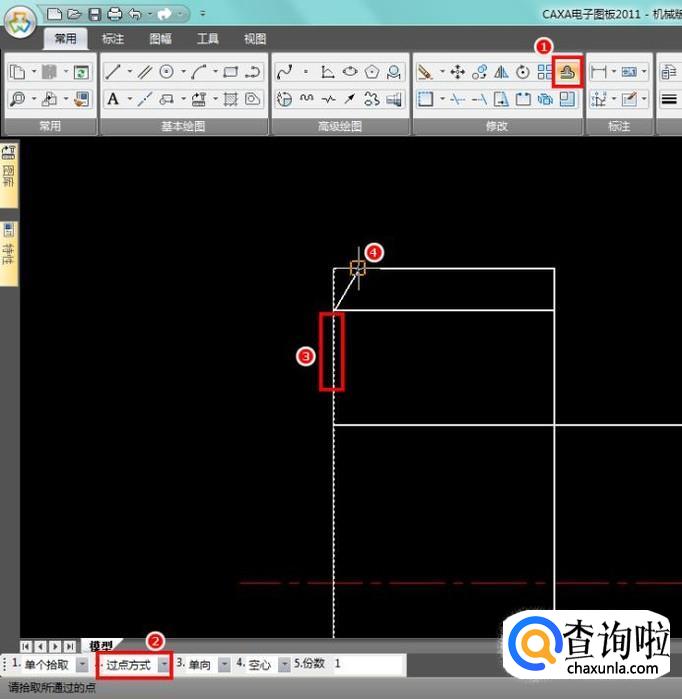Image resolution: width=682 pixels, height=699 pixels.
Task: Select the circle drawing tool
Action: 167,72
